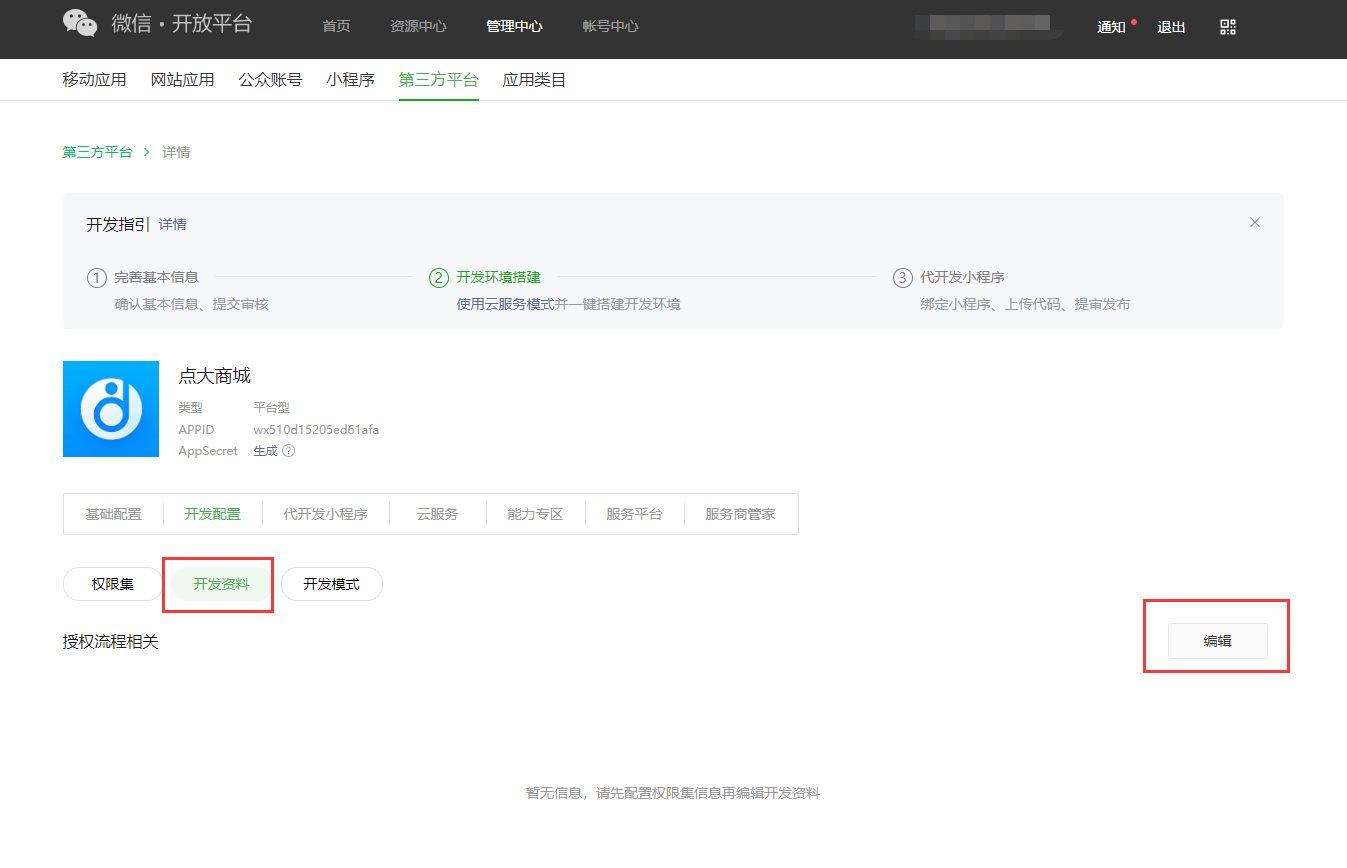Image resolution: width=1347 pixels, height=868 pixels.
Task: Switch to 移动应用 tab
Action: (94, 80)
